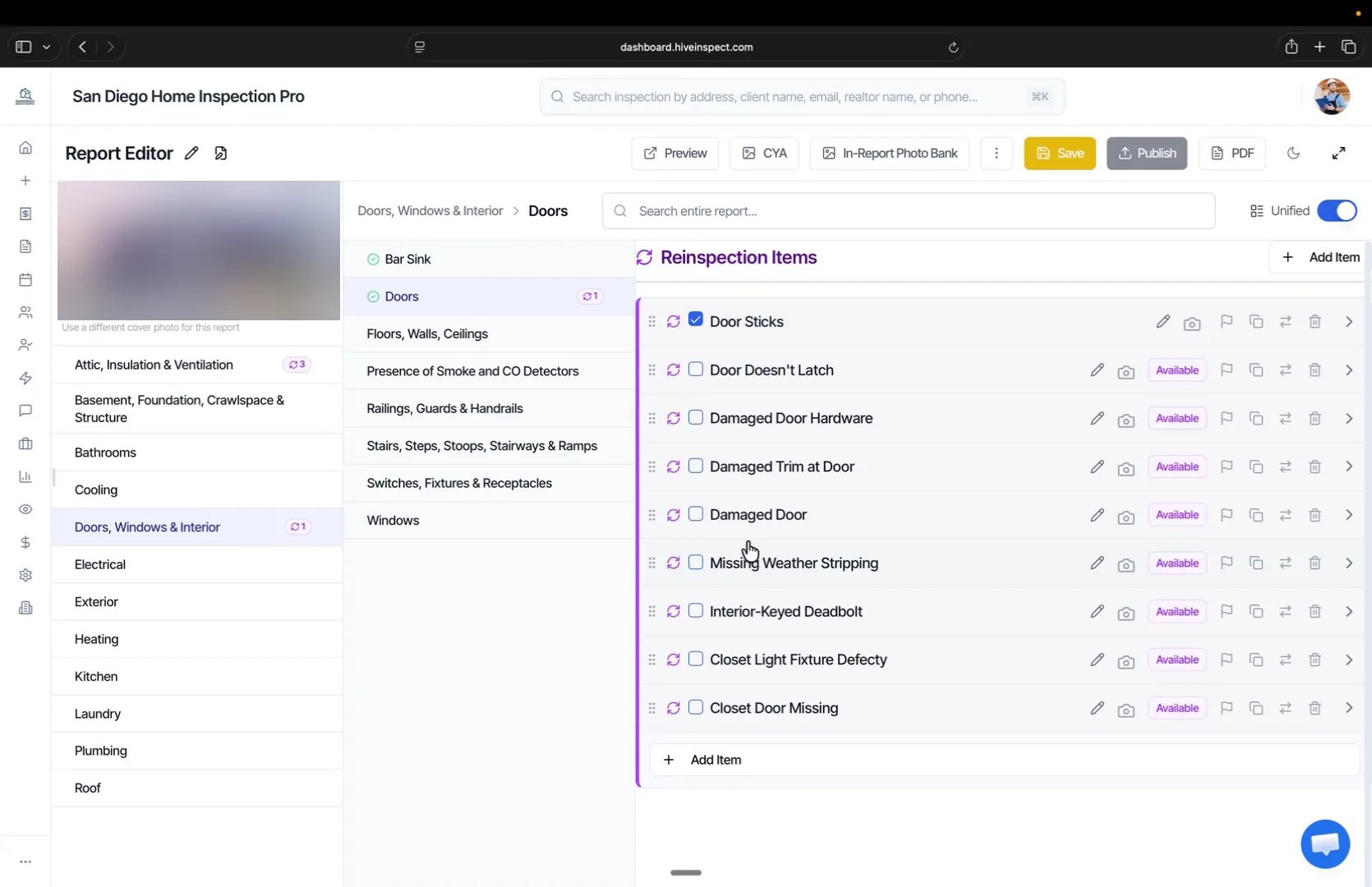Click Available badge on Damaged Door row
Screen dimensions: 1372x887
pyautogui.click(x=1177, y=515)
